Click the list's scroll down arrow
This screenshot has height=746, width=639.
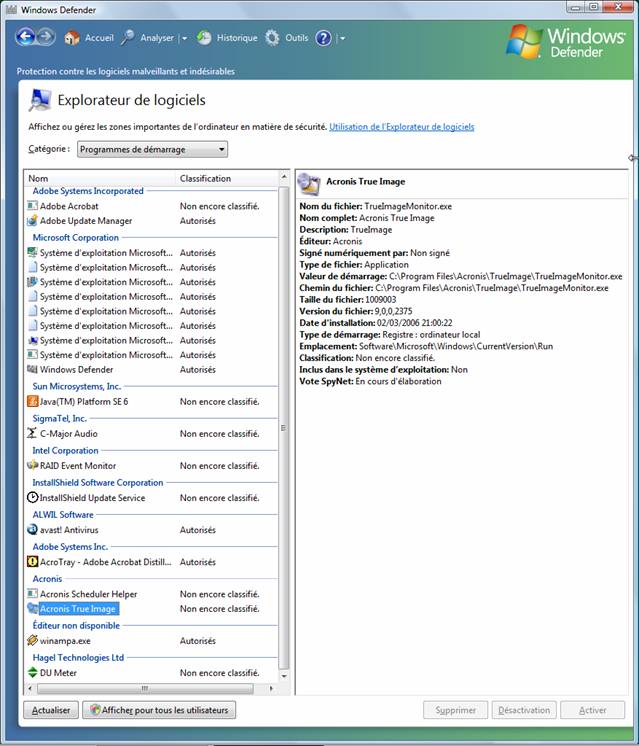pos(284,676)
